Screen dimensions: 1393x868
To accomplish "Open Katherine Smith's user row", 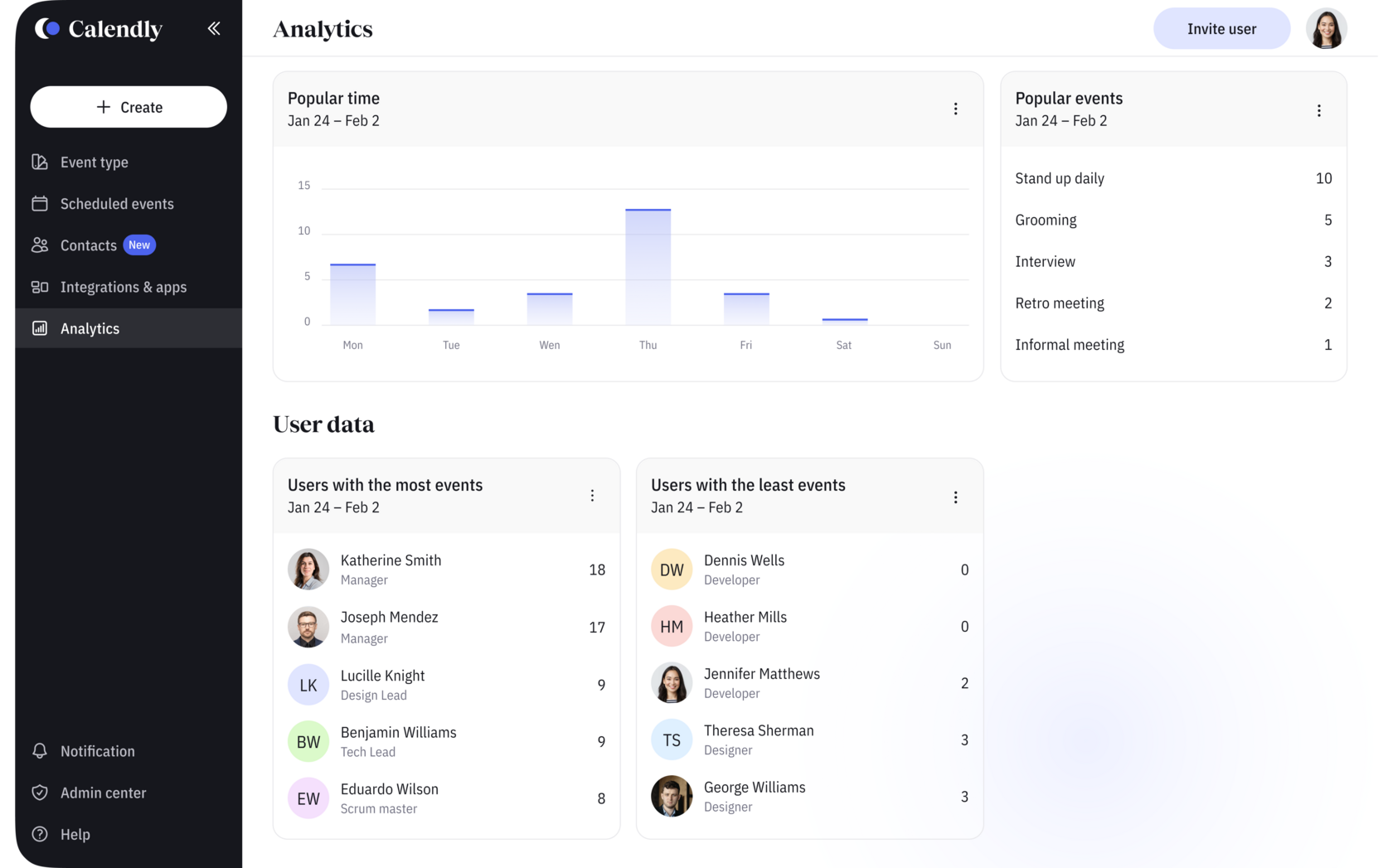I will coord(446,570).
